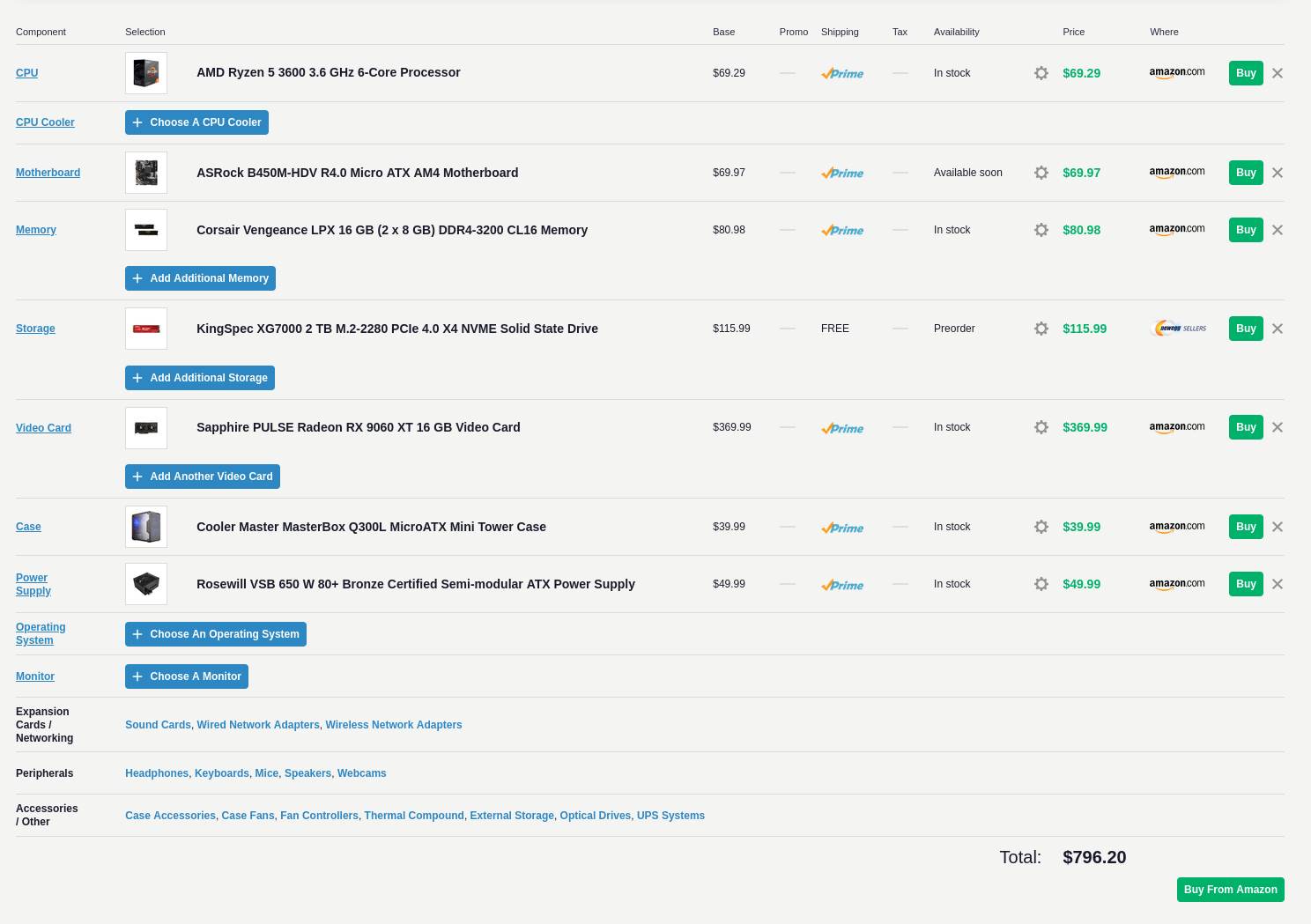Click Choose A Monitor button

tap(187, 676)
